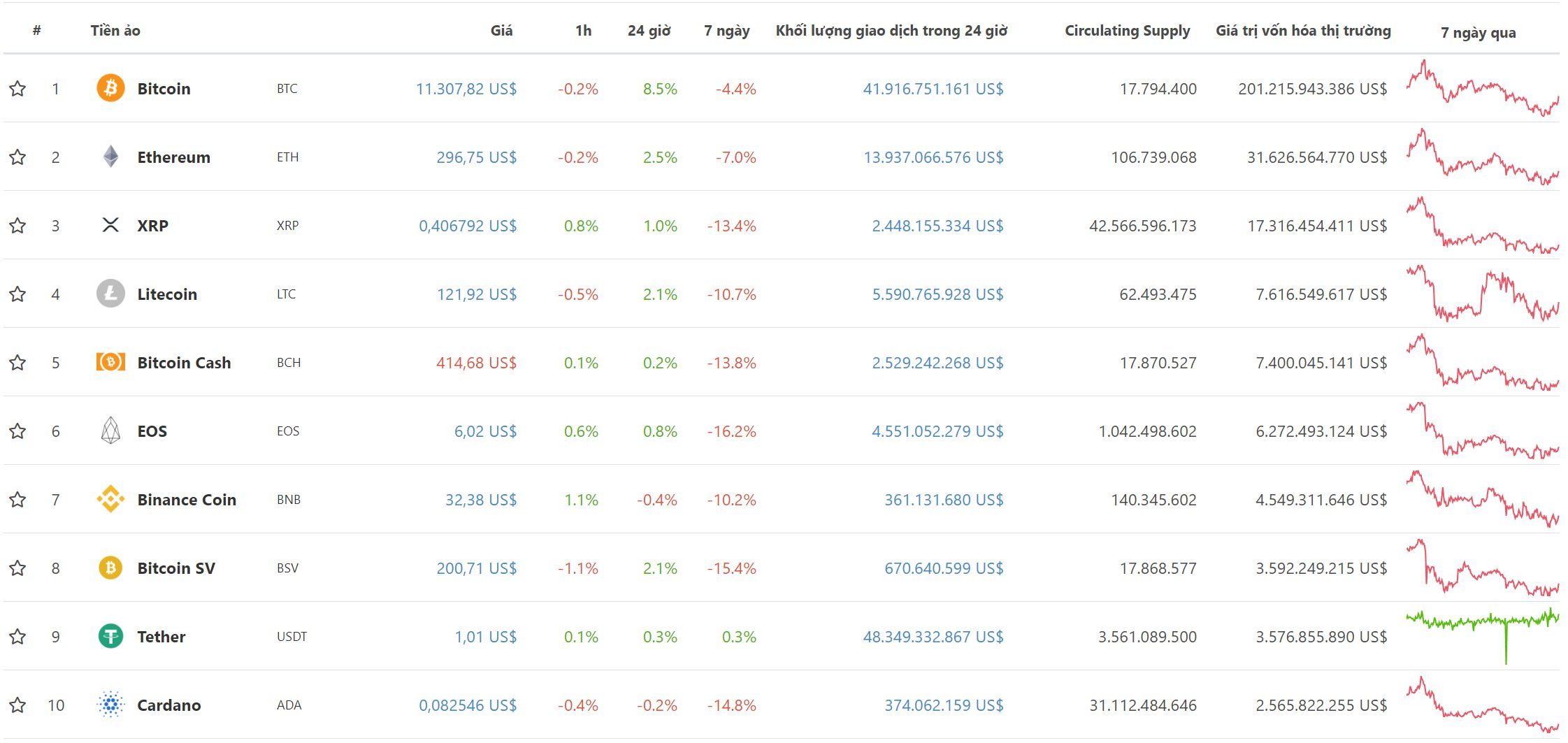Click EOS 7-day change -16.2%
The height and width of the screenshot is (743, 1568).
[x=731, y=431]
